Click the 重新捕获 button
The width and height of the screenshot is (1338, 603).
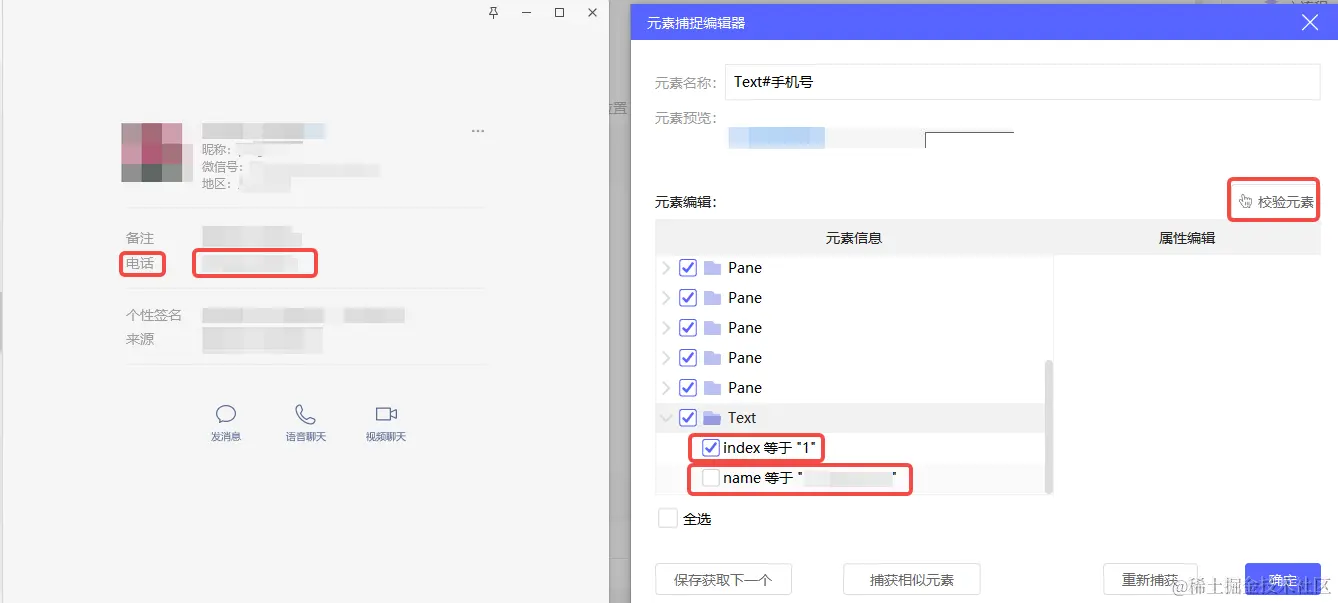pyautogui.click(x=1150, y=580)
